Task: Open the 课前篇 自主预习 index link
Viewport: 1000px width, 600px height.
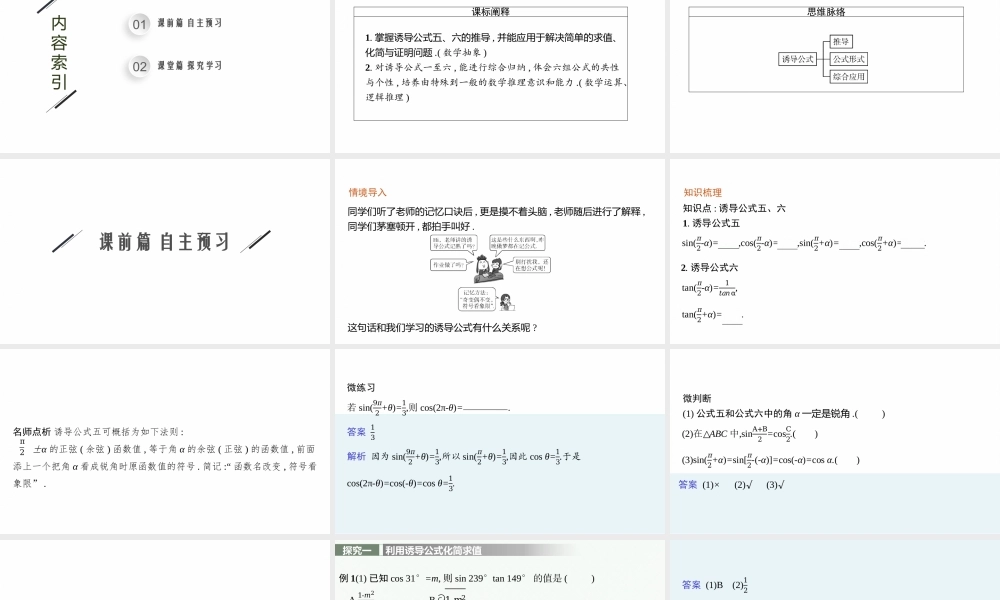Action: 190,23
